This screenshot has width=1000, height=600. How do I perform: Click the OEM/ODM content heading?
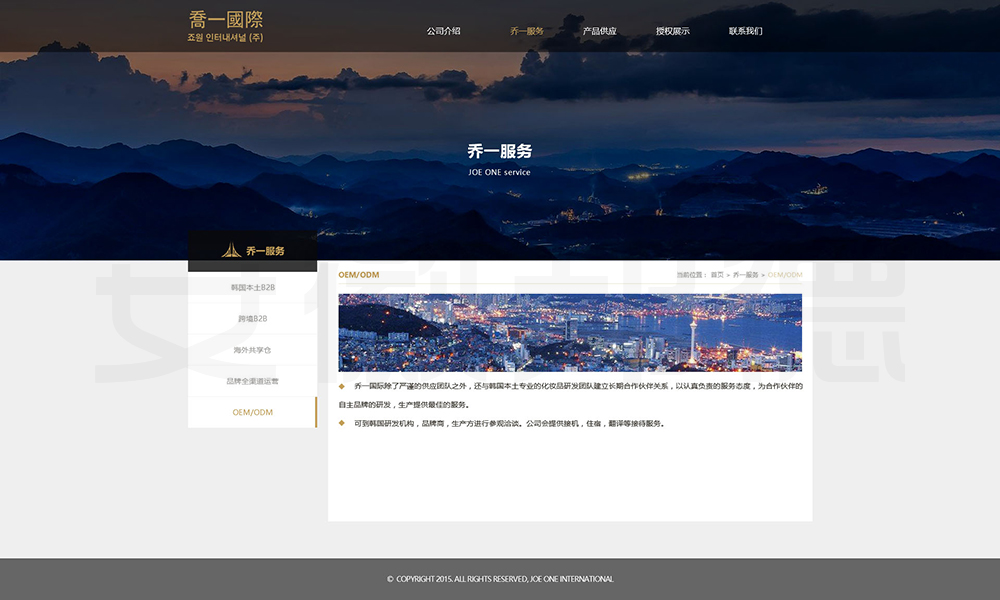[x=359, y=275]
